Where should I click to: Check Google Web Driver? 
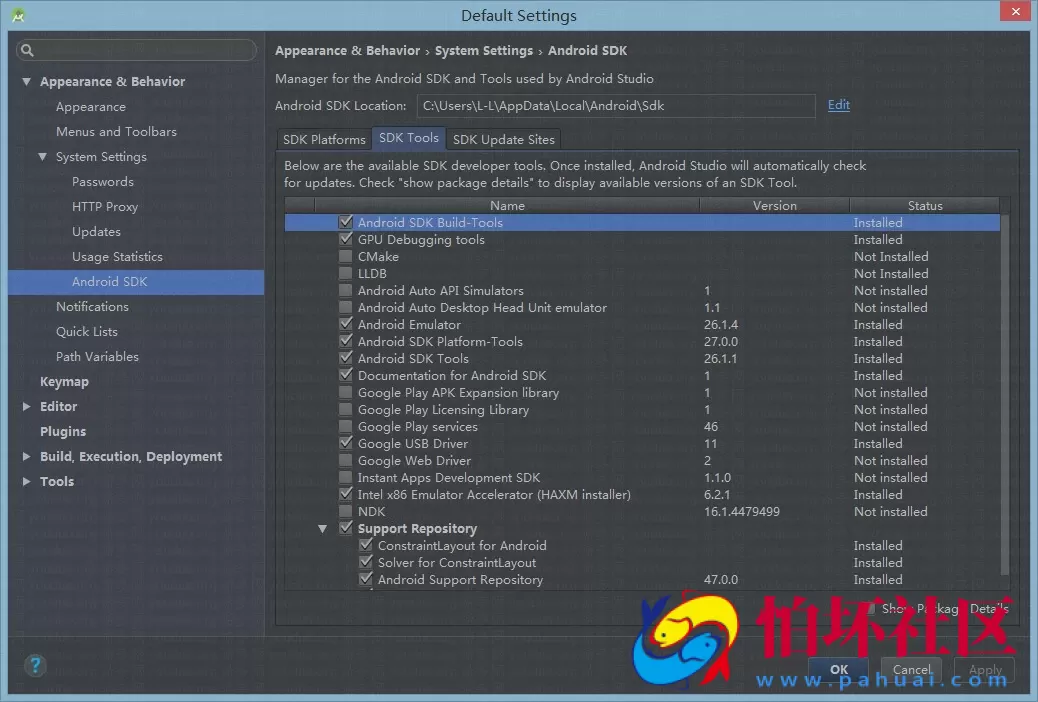(345, 460)
